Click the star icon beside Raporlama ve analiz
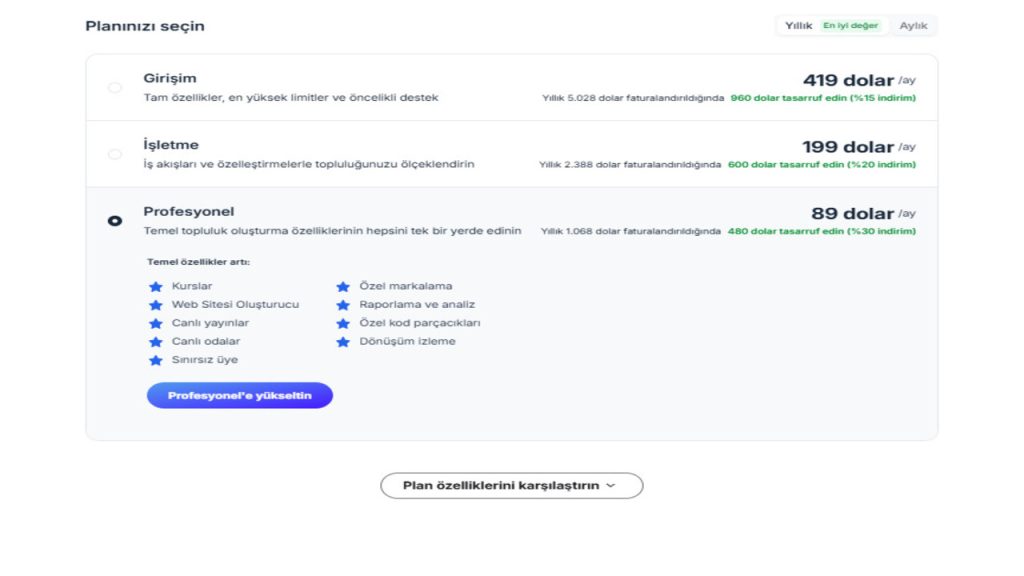The height and width of the screenshot is (576, 1024). point(343,305)
